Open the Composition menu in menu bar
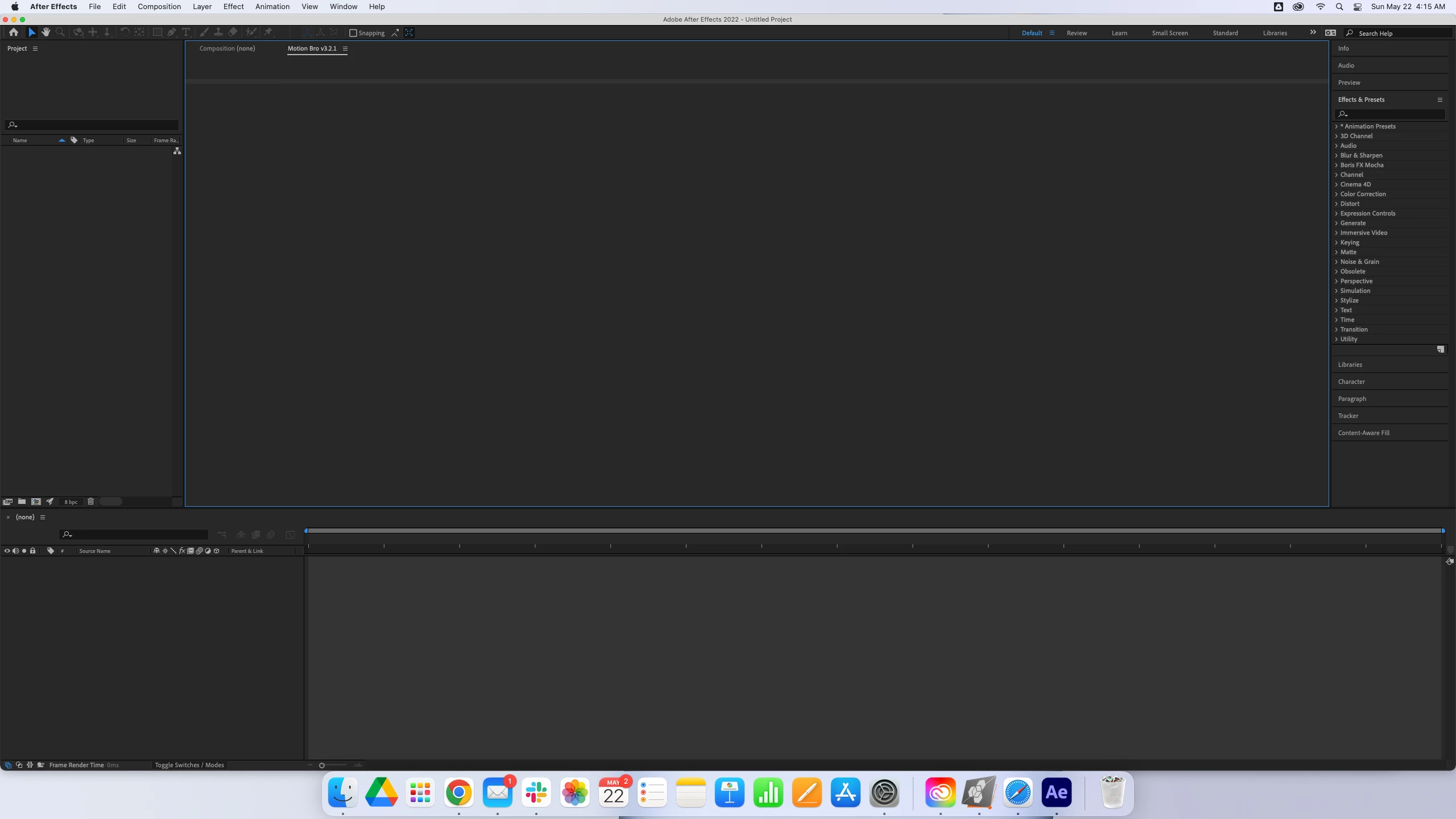The width and height of the screenshot is (1456, 819). click(x=159, y=7)
